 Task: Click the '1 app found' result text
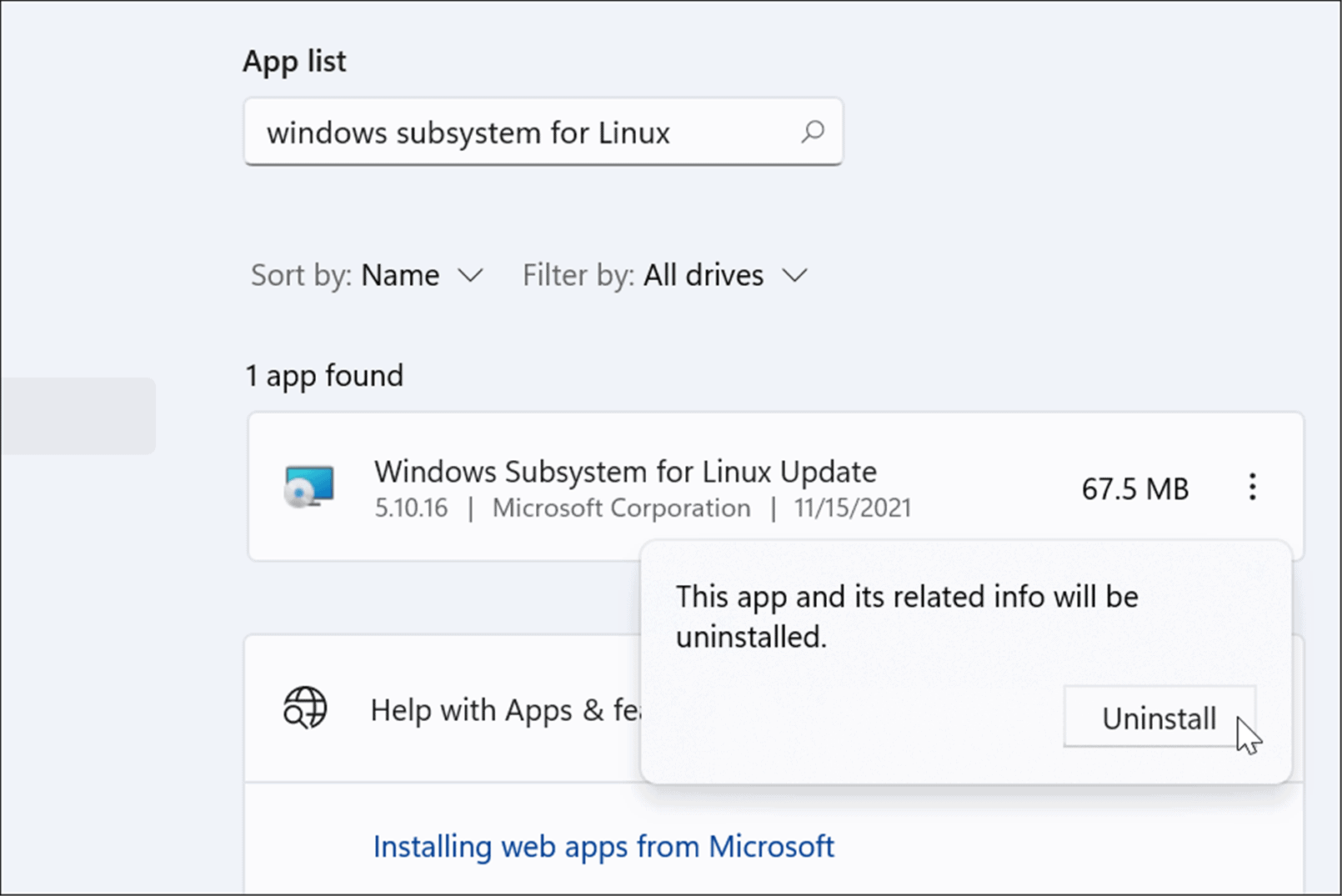tap(324, 376)
